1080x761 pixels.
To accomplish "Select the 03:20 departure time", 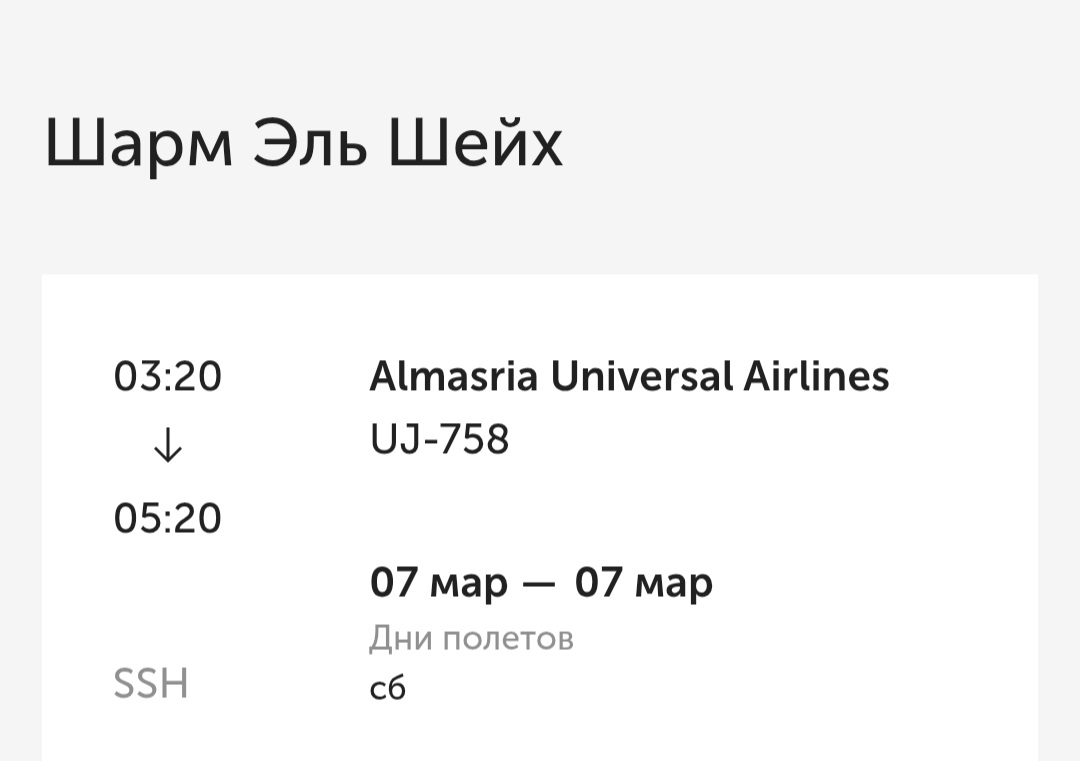I will 168,377.
